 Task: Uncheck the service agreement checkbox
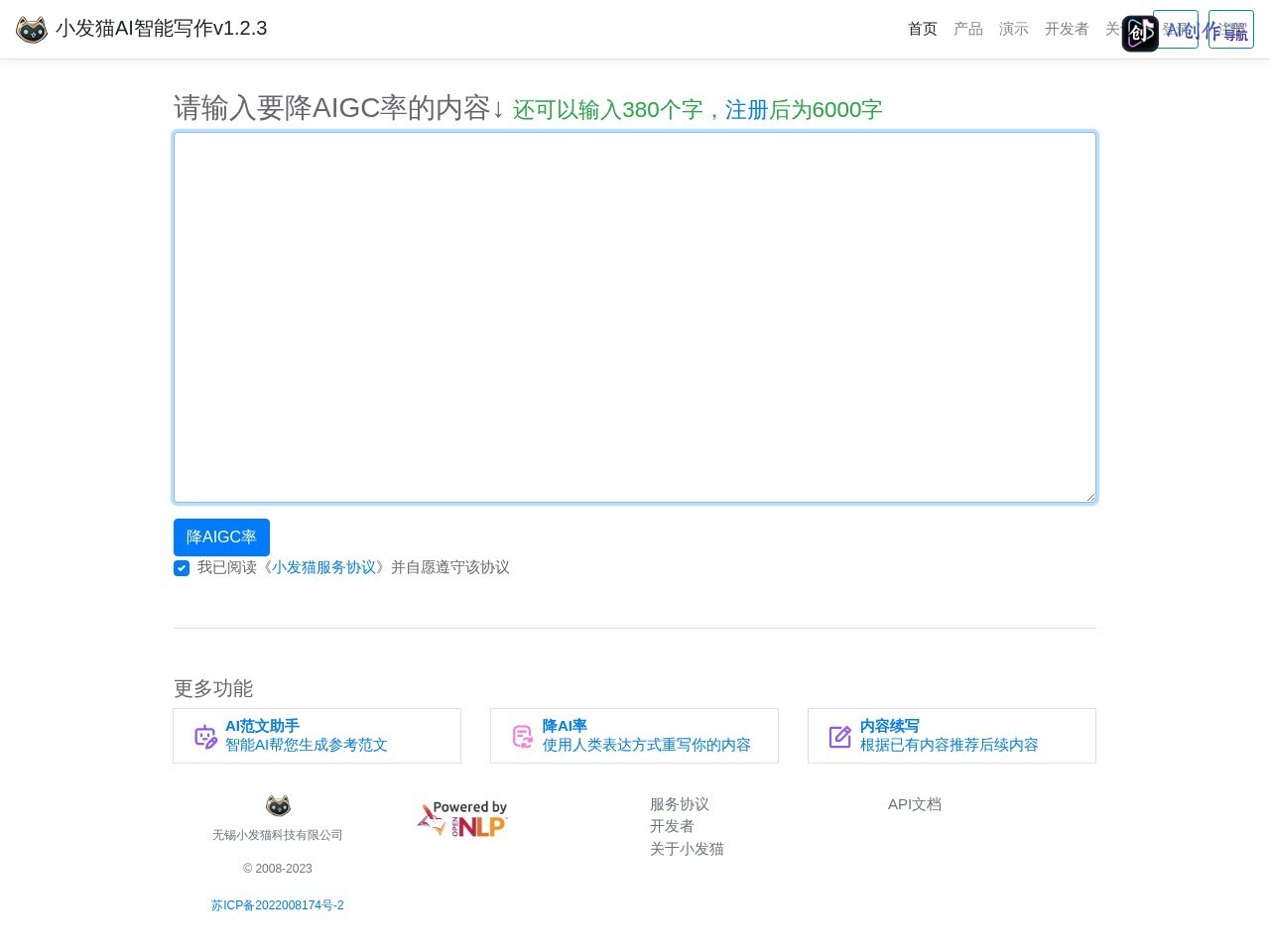[x=182, y=568]
